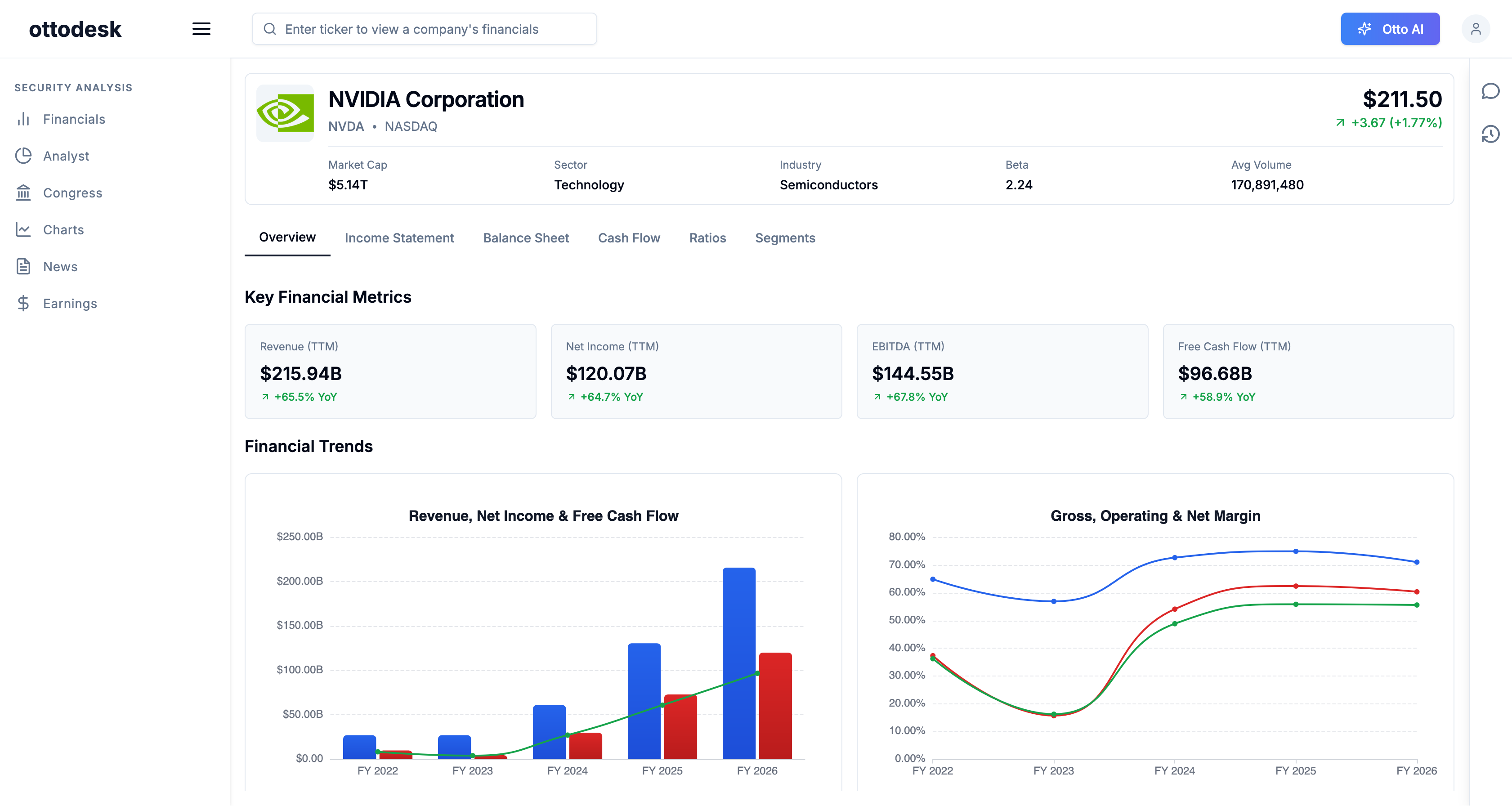This screenshot has height=806, width=1512.
Task: Open the Cash Flow tab
Action: (629, 238)
